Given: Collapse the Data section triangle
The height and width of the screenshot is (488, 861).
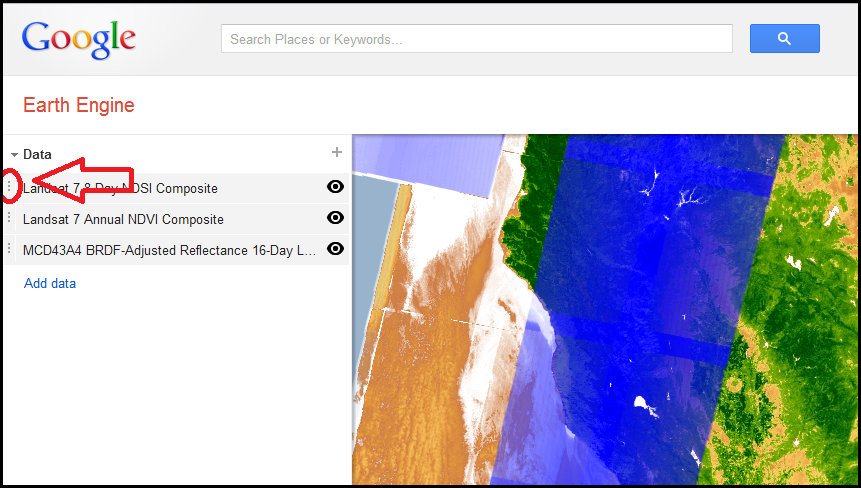Looking at the screenshot, I should point(14,155).
